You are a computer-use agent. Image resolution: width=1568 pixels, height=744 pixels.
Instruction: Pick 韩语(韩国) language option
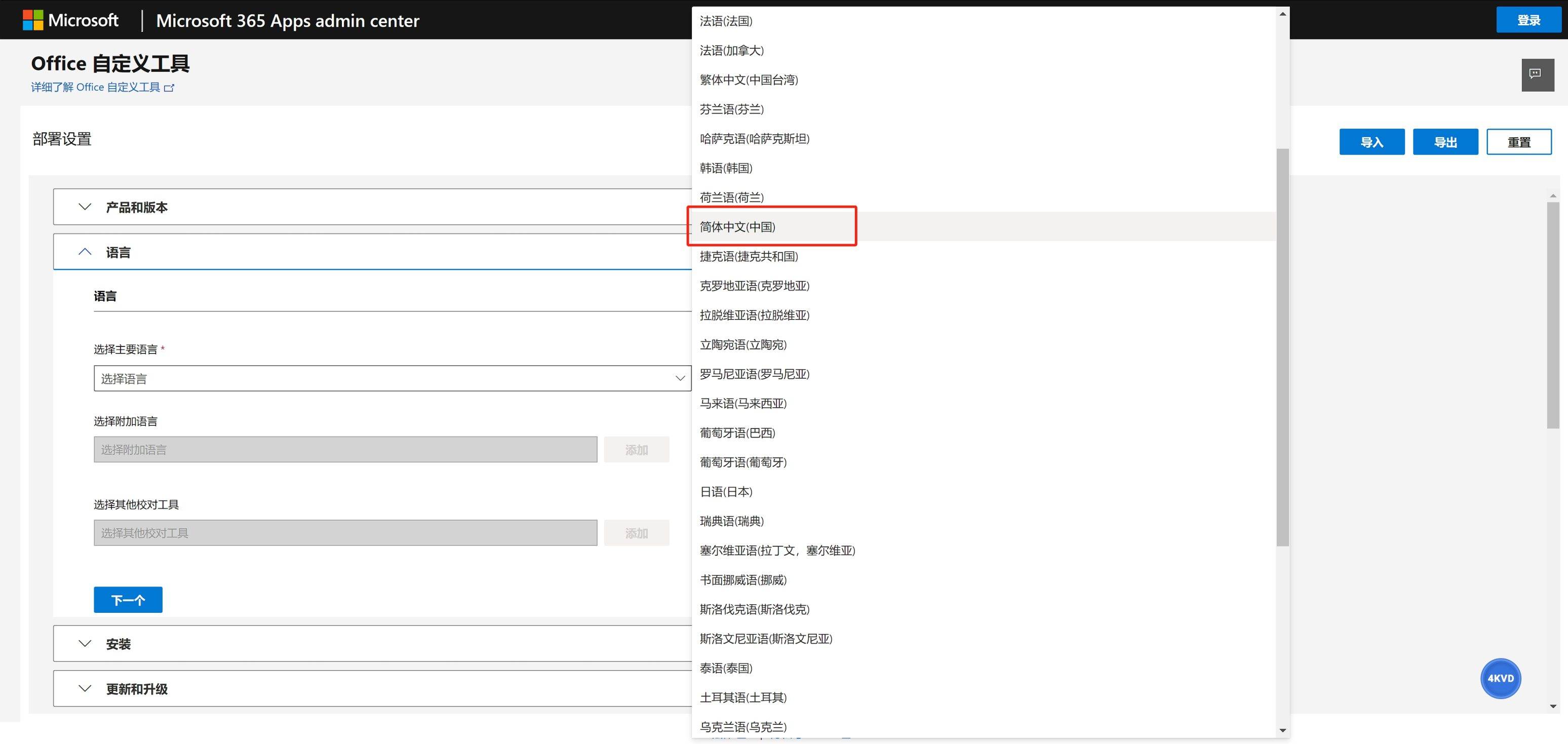pos(726,168)
